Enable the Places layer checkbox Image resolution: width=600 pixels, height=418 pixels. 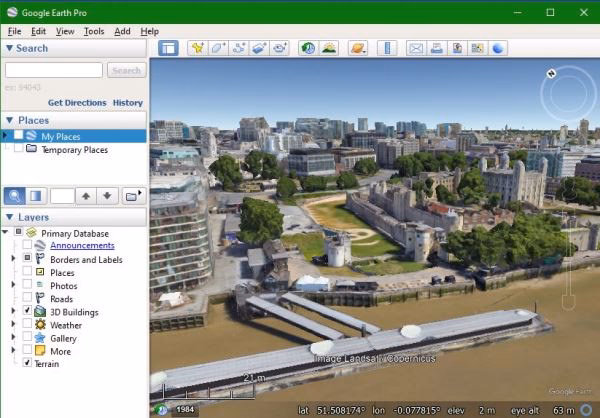pyautogui.click(x=27, y=271)
